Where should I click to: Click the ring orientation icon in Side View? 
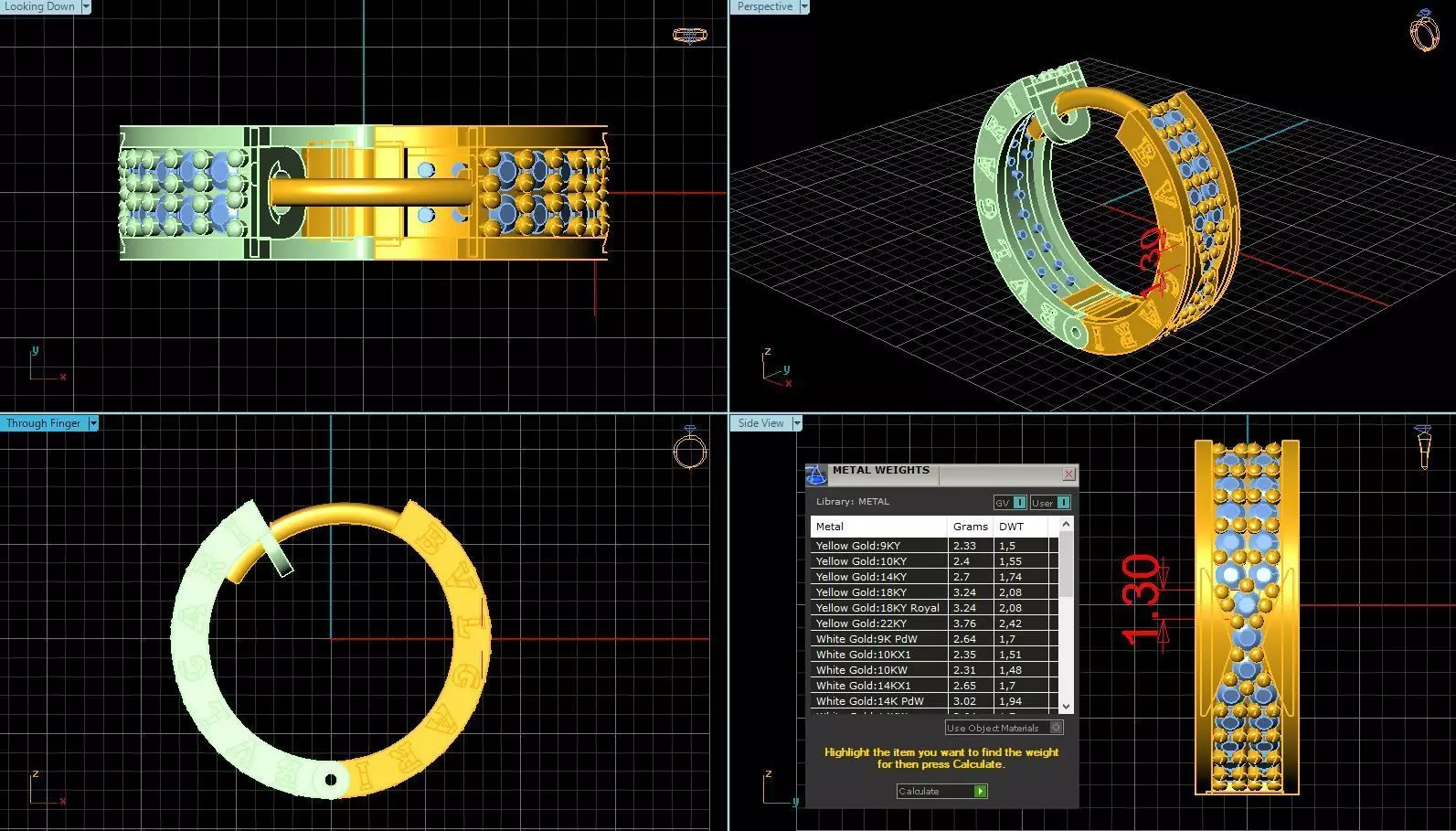click(1423, 447)
